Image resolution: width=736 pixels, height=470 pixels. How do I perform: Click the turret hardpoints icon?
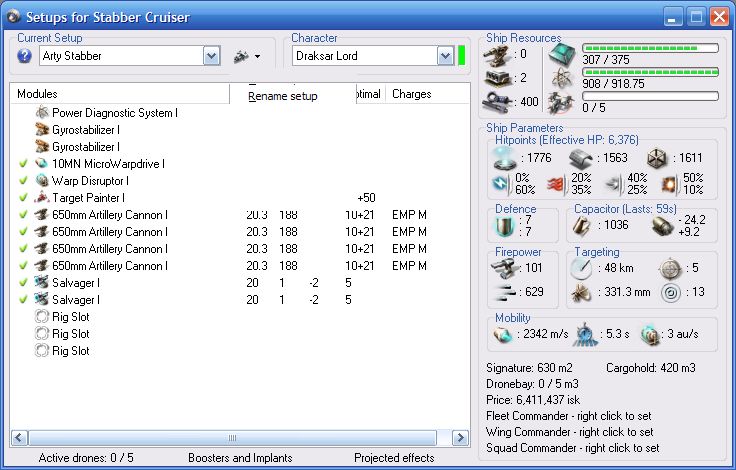pos(498,55)
